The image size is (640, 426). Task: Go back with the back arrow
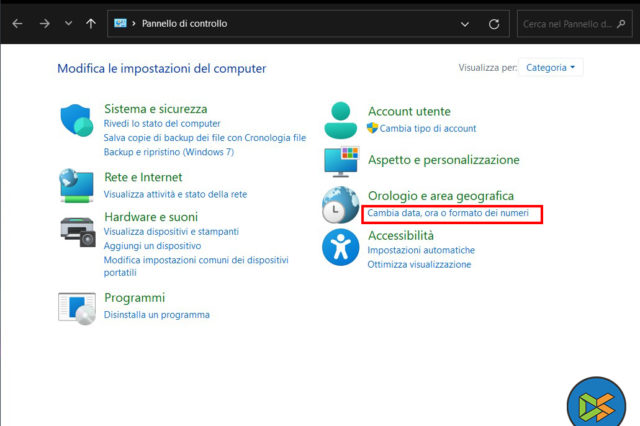pos(17,24)
